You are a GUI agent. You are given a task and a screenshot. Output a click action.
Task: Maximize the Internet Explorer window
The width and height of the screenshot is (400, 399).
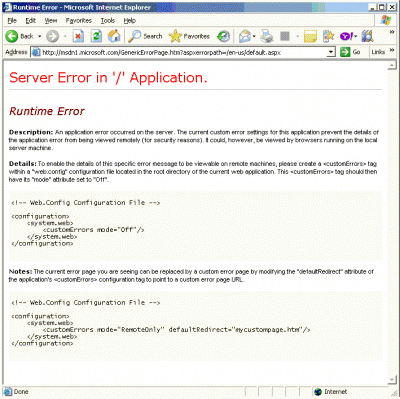[382, 7]
